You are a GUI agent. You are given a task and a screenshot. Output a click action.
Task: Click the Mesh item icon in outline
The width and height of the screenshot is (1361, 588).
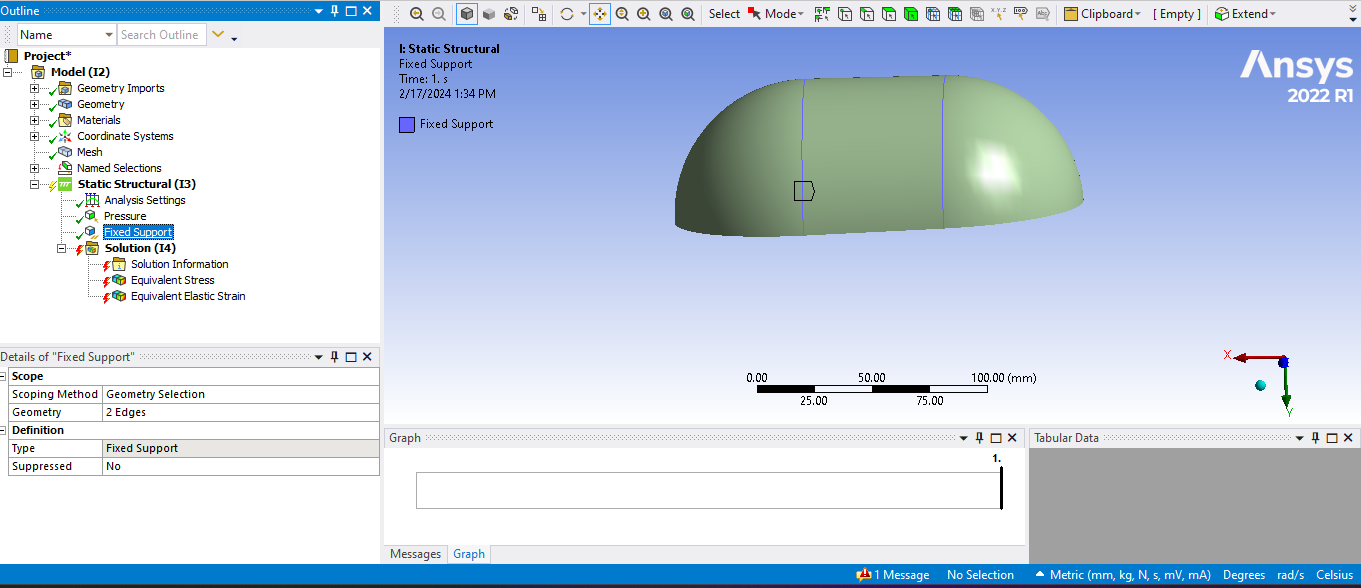65,152
